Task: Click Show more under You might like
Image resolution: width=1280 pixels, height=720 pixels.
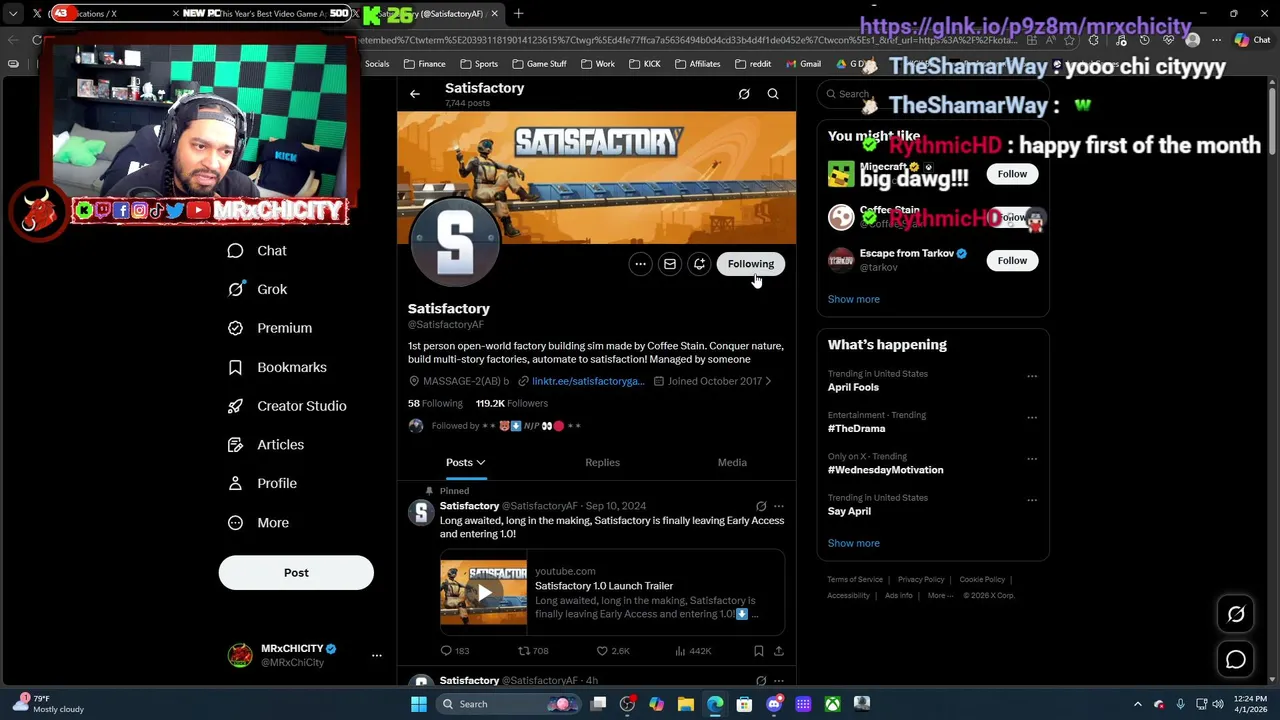Action: pos(854,299)
